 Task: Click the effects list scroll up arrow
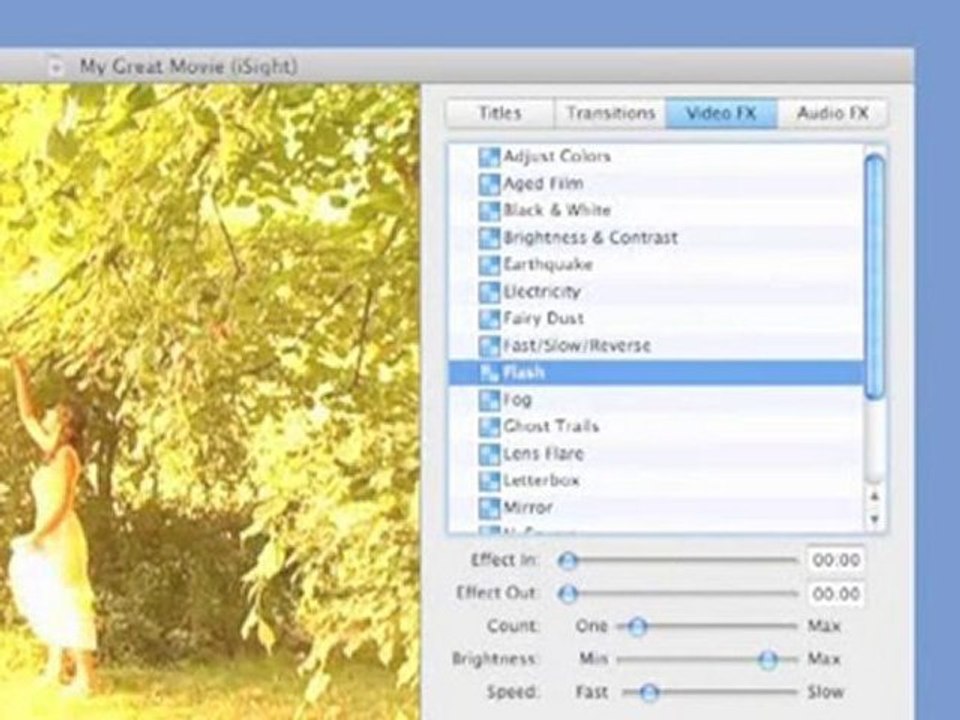click(x=875, y=497)
